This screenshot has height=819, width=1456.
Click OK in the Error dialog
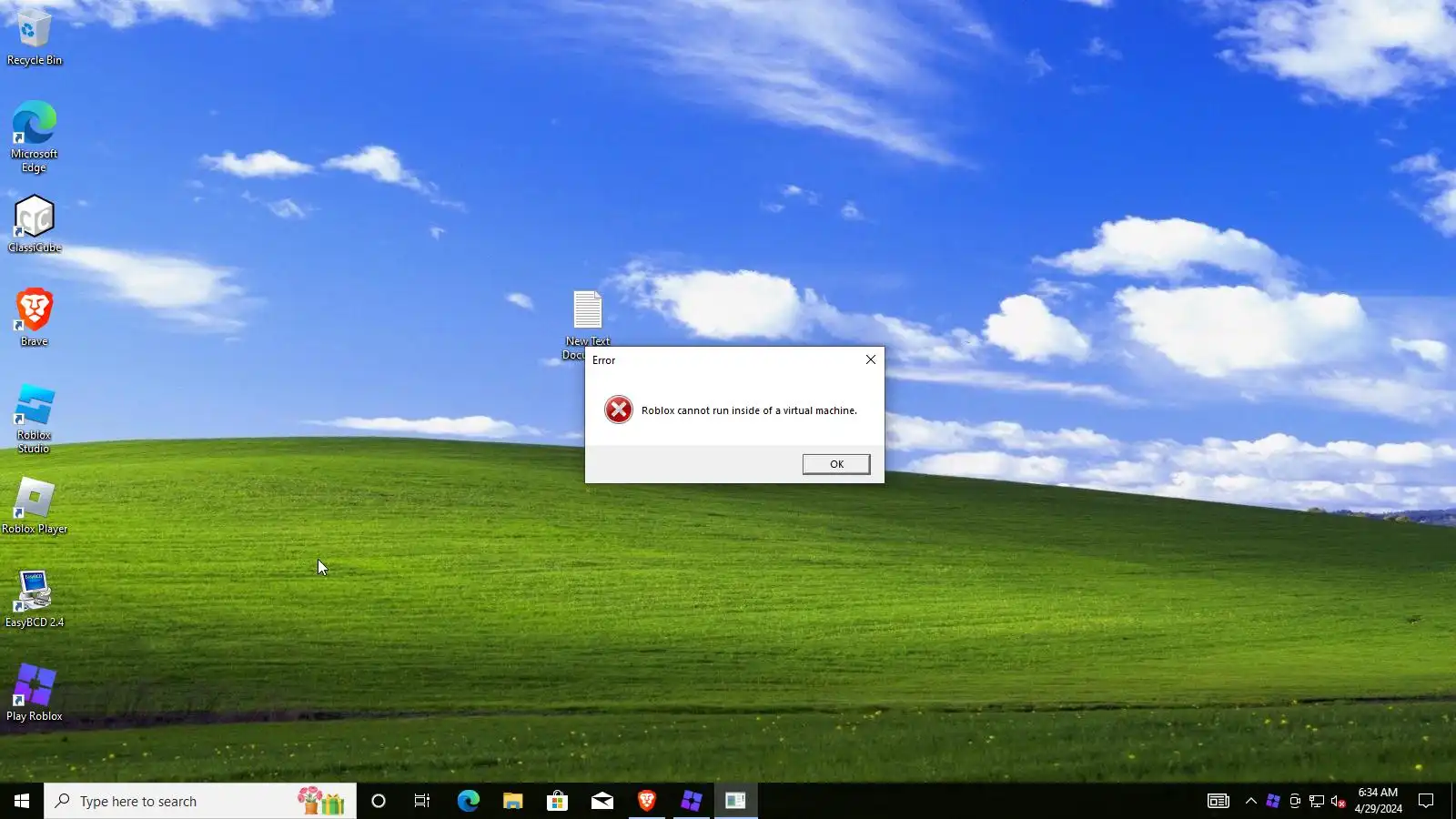point(836,464)
